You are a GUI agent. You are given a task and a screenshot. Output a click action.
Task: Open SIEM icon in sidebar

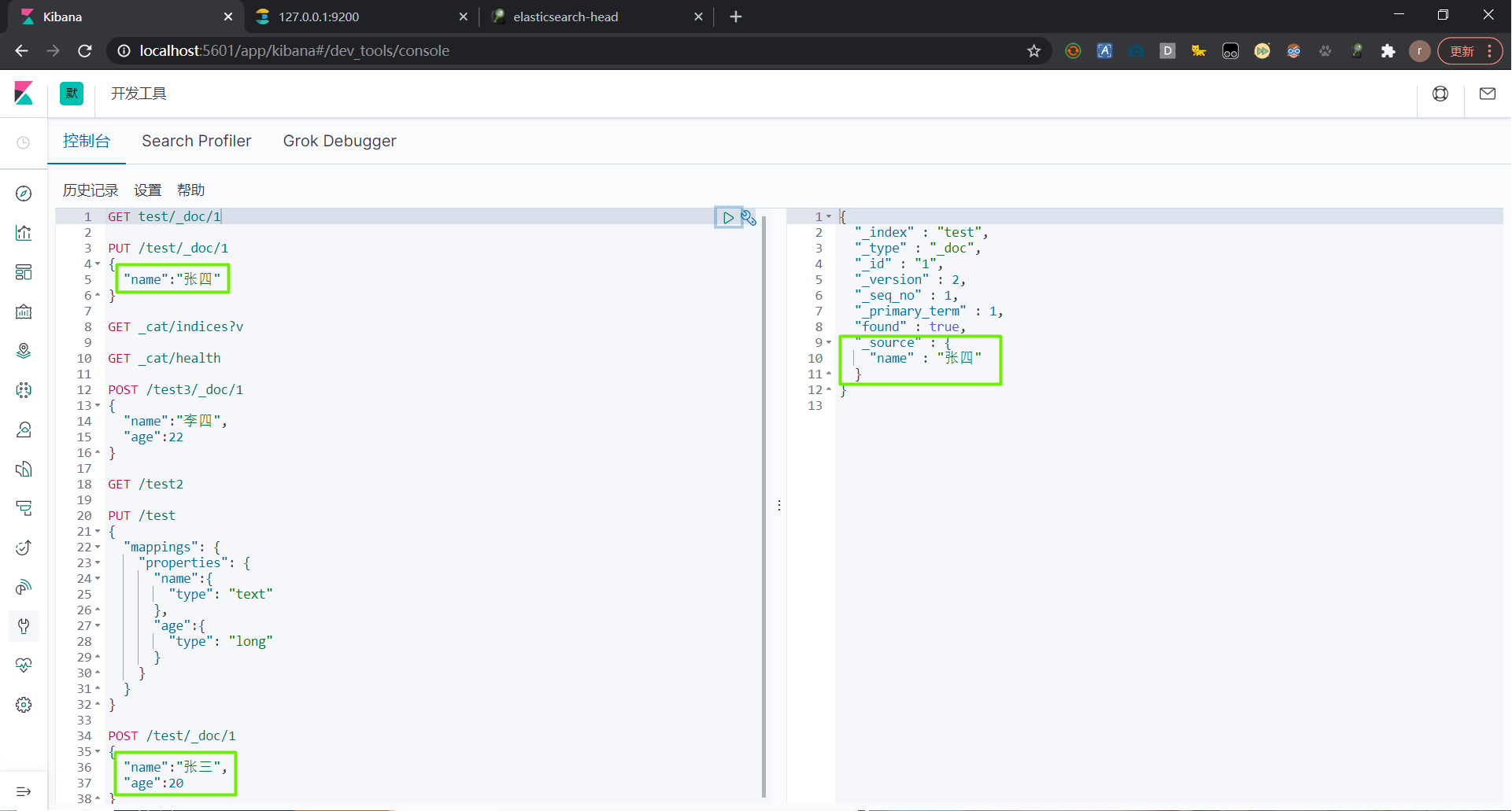point(24,587)
